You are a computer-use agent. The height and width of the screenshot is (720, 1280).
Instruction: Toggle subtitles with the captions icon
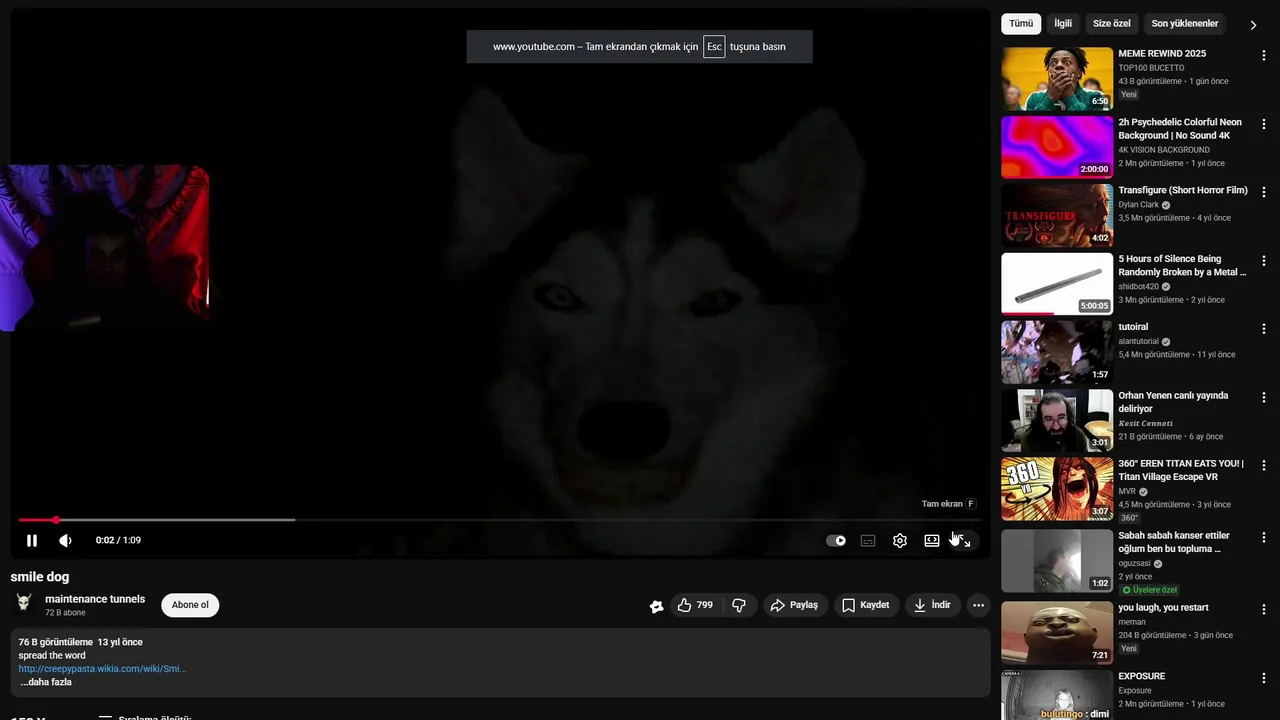(868, 541)
